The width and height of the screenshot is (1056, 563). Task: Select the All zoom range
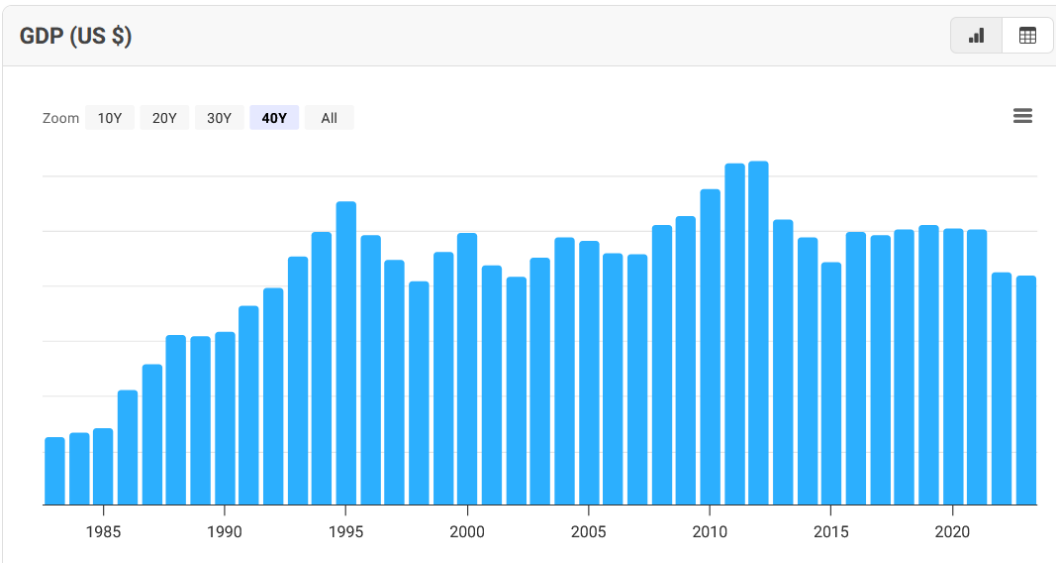pyautogui.click(x=329, y=118)
